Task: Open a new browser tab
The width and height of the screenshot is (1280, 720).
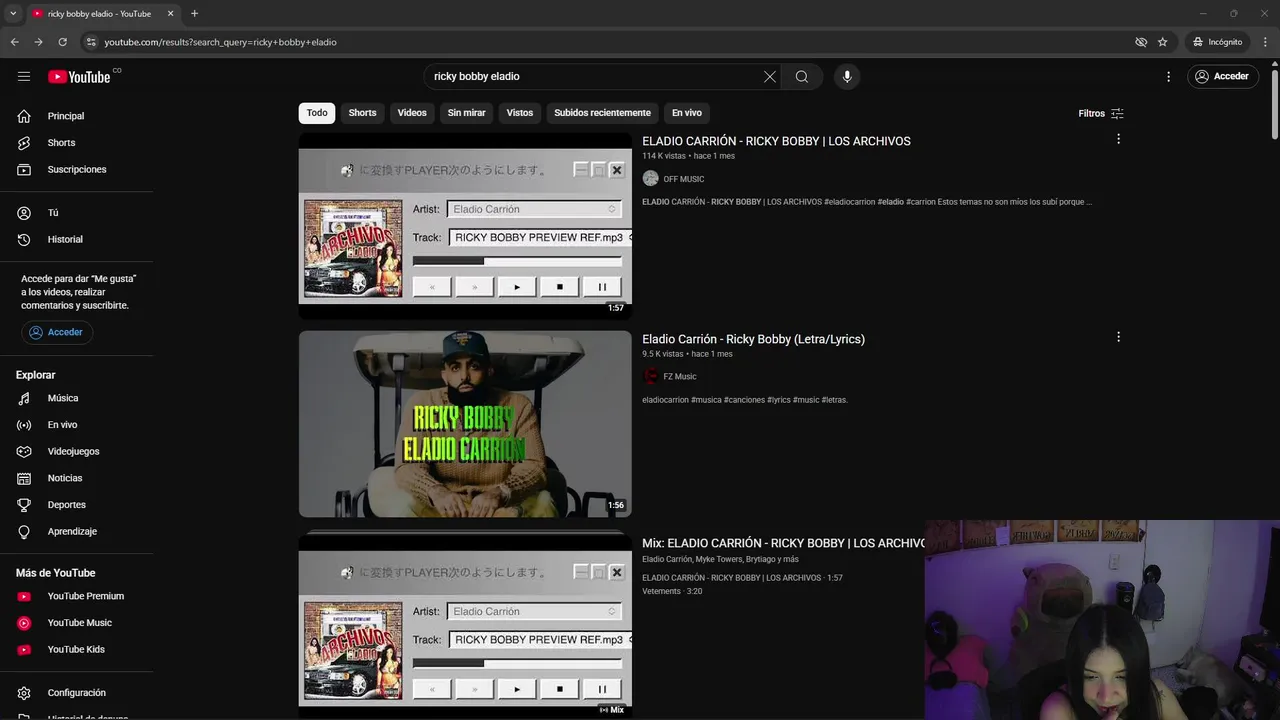Action: coord(194,14)
